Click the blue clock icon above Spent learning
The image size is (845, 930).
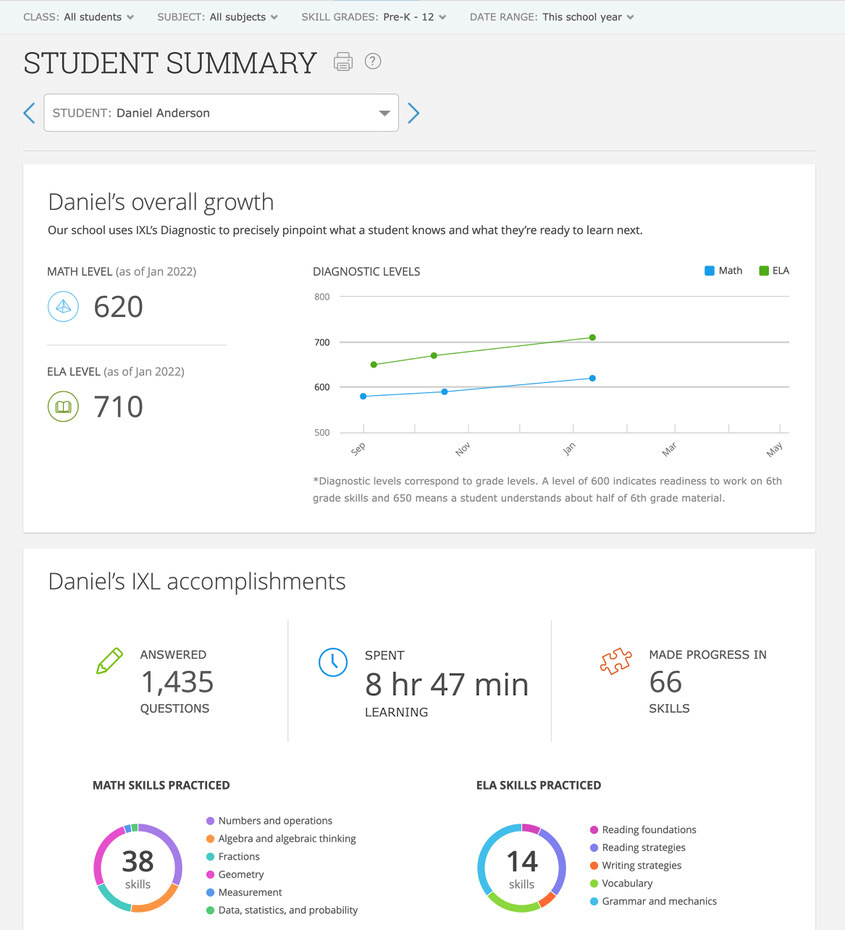click(333, 662)
